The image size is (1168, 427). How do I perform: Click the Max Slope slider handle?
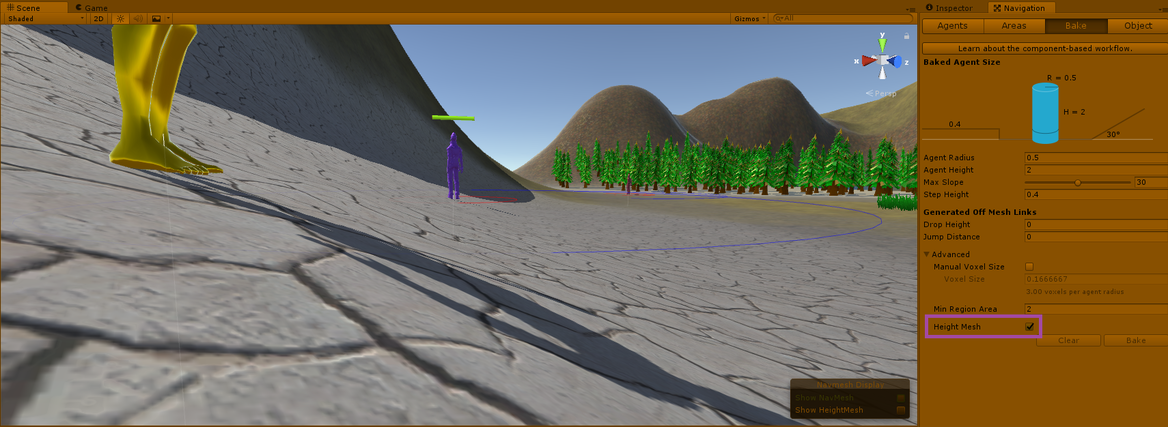(1078, 183)
